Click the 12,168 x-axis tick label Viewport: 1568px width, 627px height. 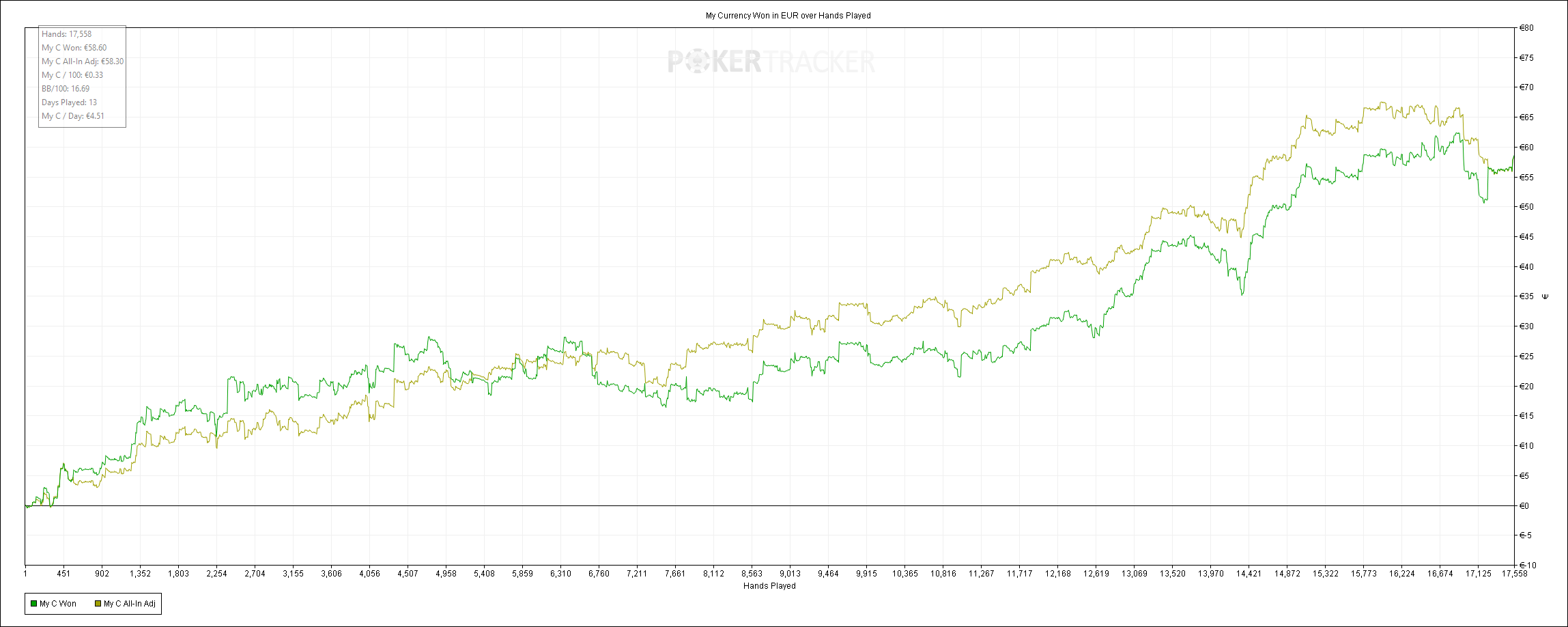tap(1057, 574)
